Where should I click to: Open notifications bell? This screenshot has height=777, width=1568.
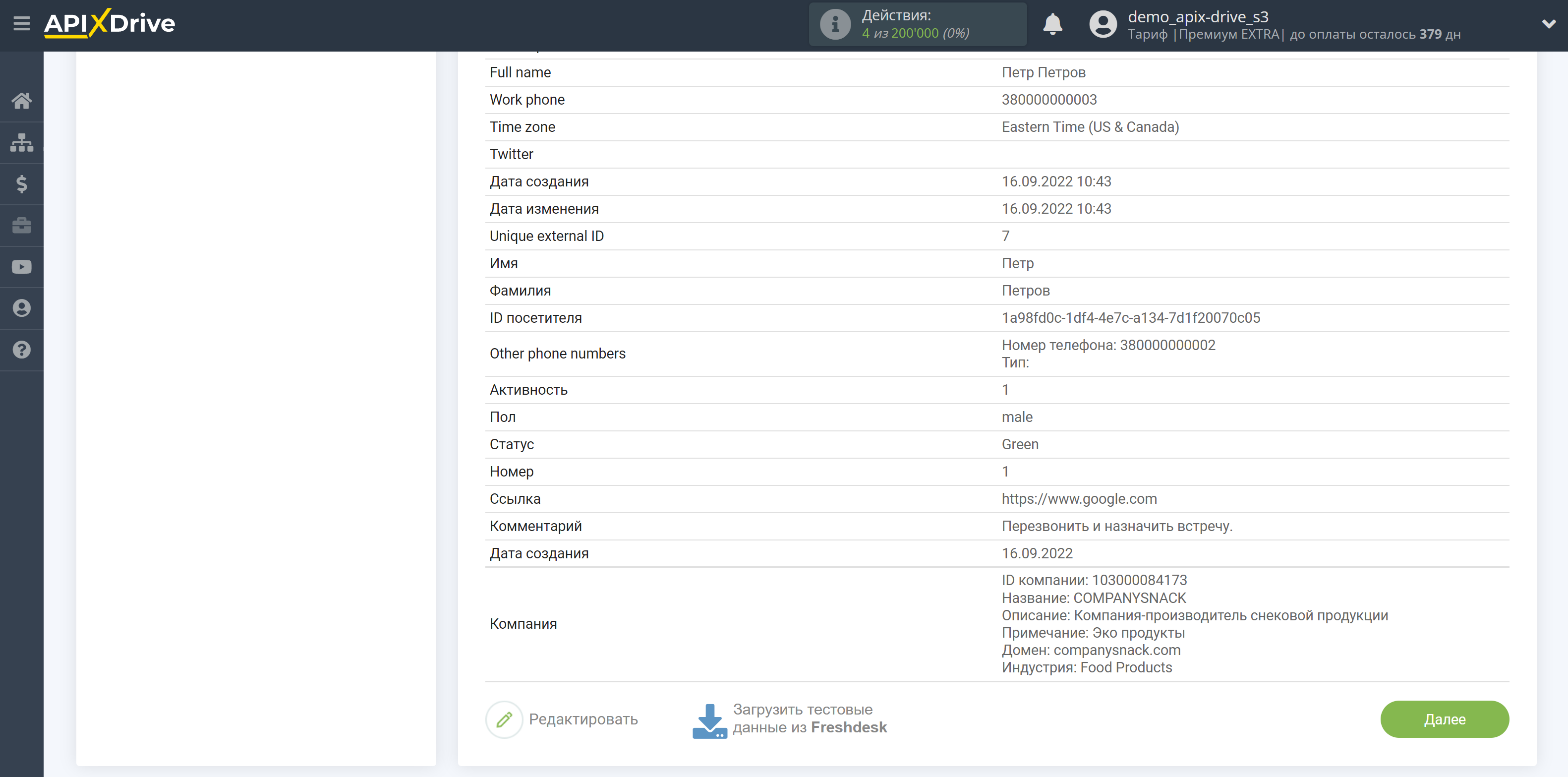[1052, 24]
